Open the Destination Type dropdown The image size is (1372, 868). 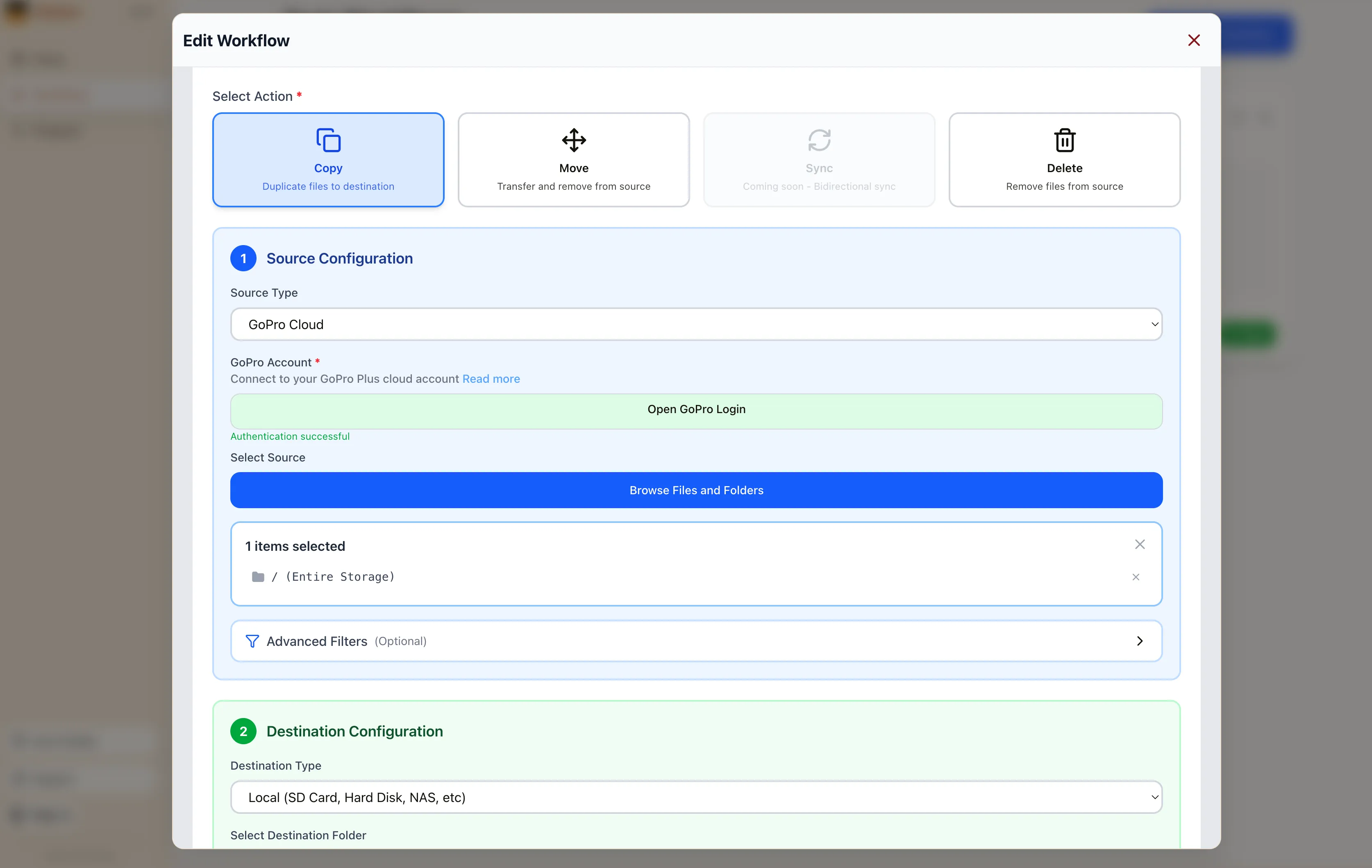point(696,797)
